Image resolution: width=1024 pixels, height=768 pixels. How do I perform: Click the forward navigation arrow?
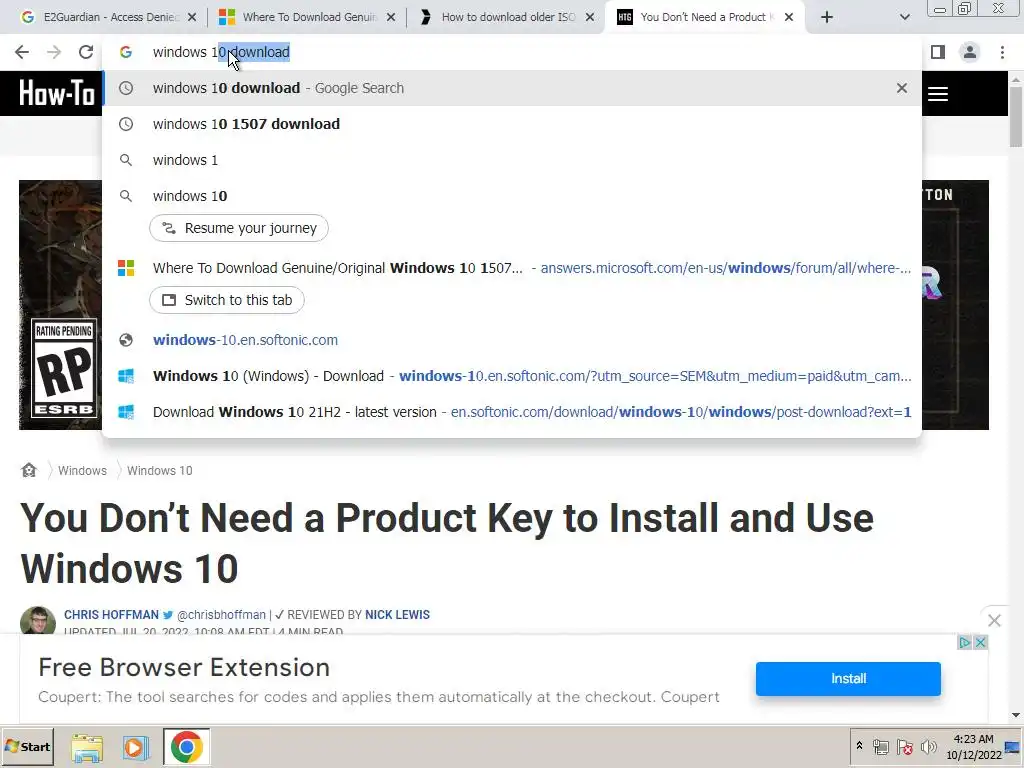(54, 52)
